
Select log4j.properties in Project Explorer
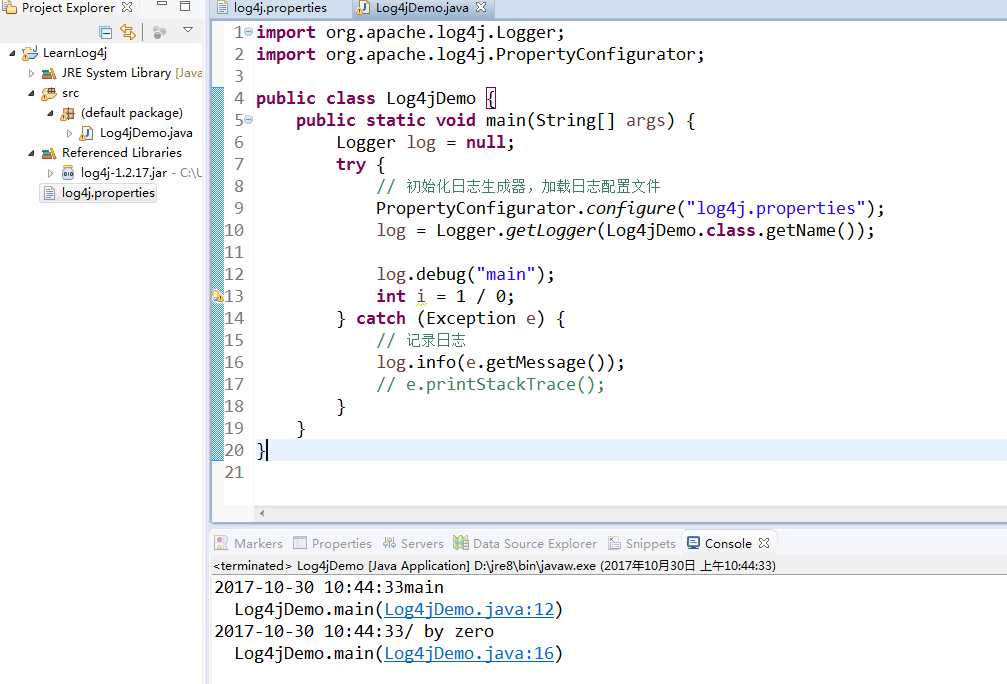tap(108, 193)
